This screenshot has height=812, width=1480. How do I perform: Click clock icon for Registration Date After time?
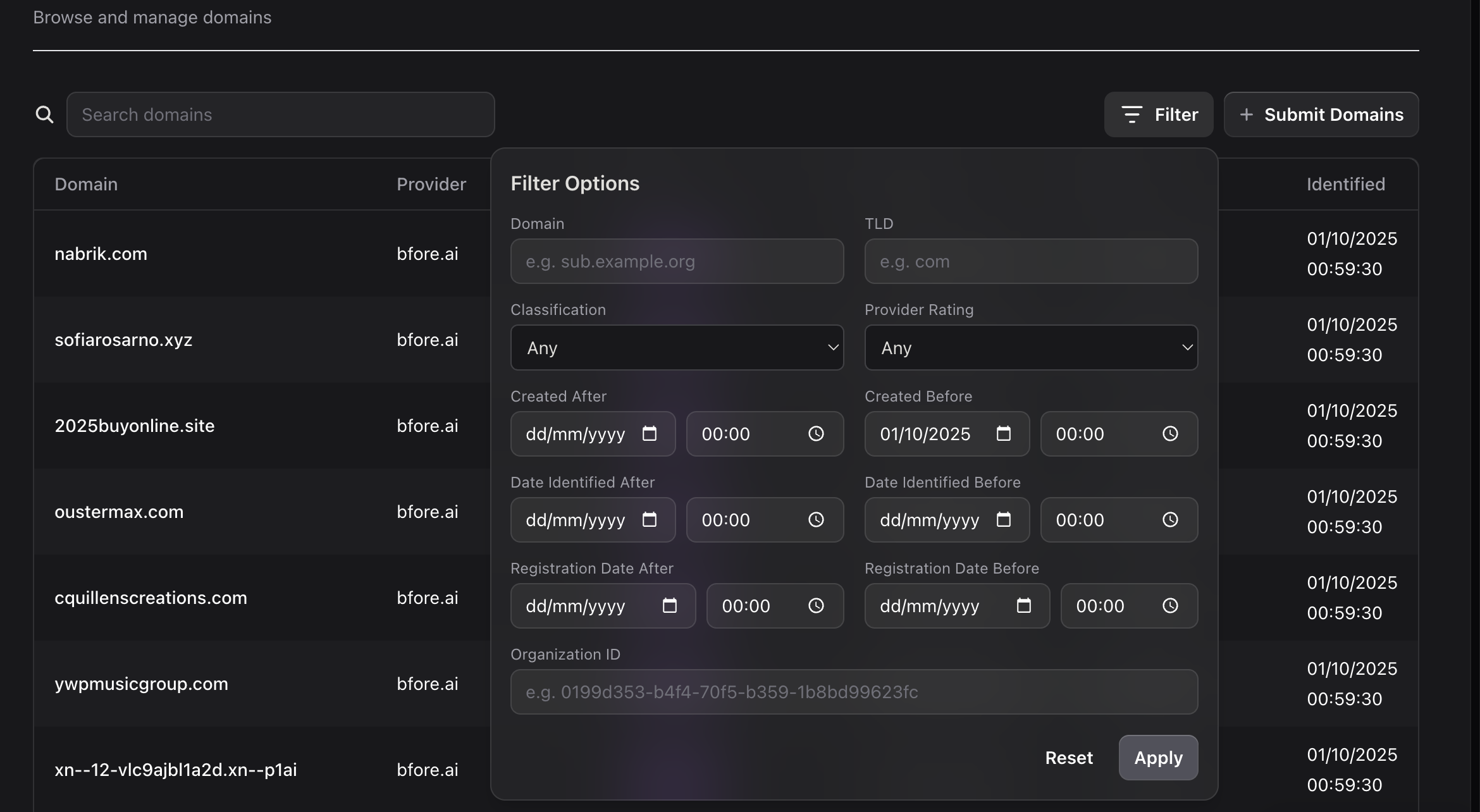click(817, 606)
